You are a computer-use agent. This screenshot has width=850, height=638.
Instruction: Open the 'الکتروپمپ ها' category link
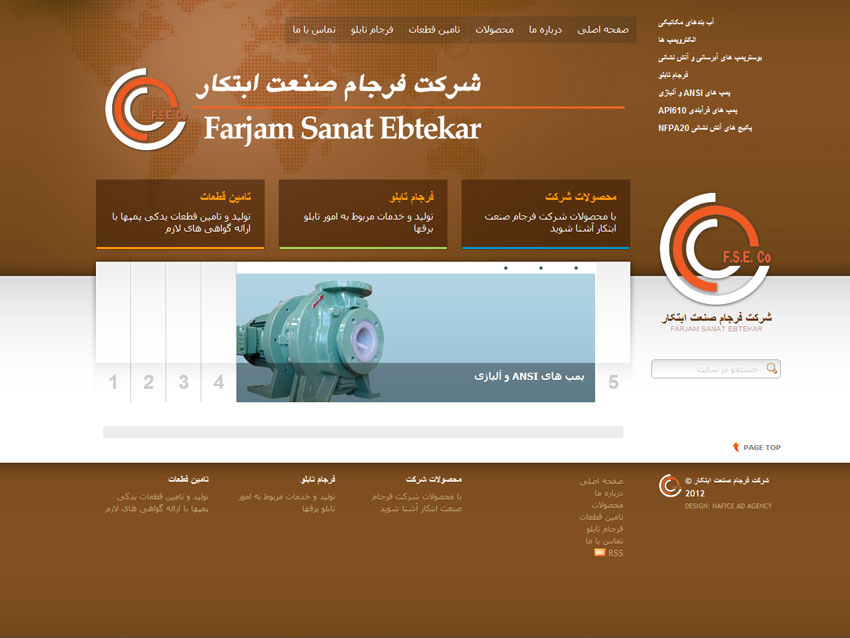point(677,40)
